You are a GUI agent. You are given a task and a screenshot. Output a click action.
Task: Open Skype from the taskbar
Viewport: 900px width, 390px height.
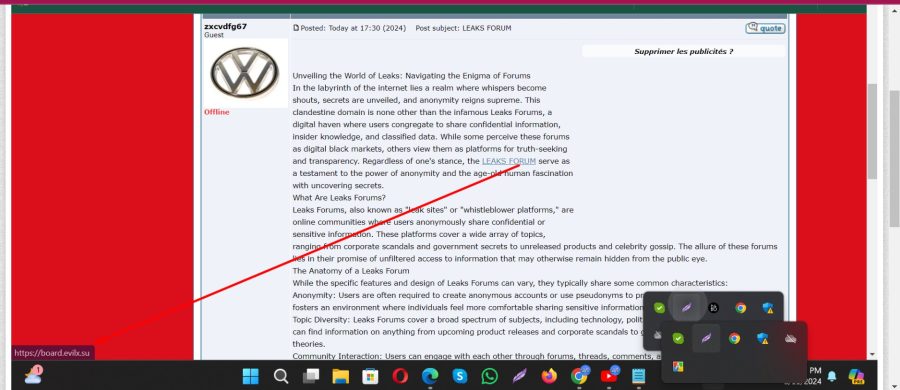point(460,376)
